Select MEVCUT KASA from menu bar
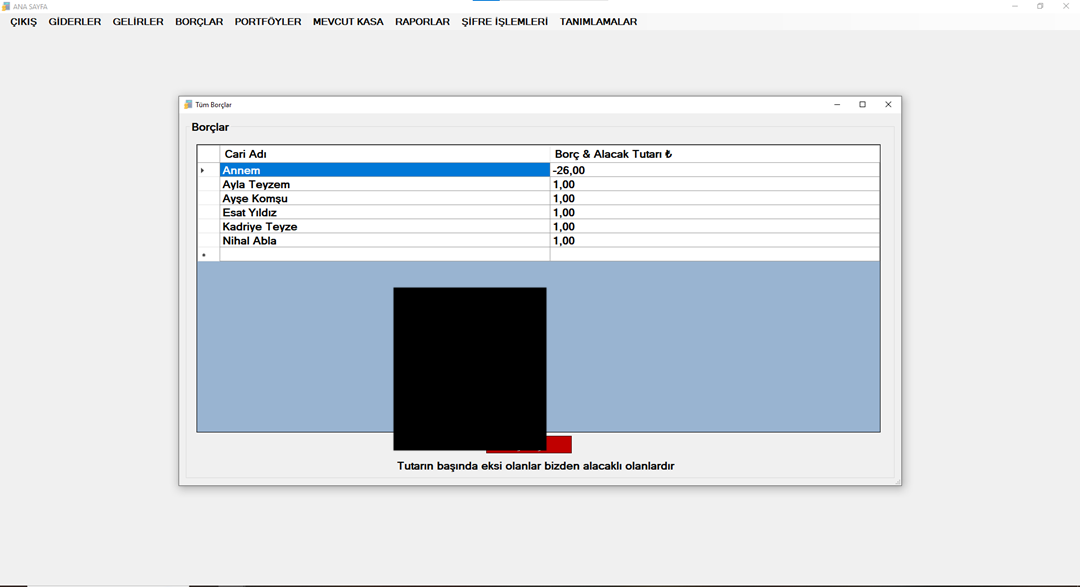 pos(348,22)
